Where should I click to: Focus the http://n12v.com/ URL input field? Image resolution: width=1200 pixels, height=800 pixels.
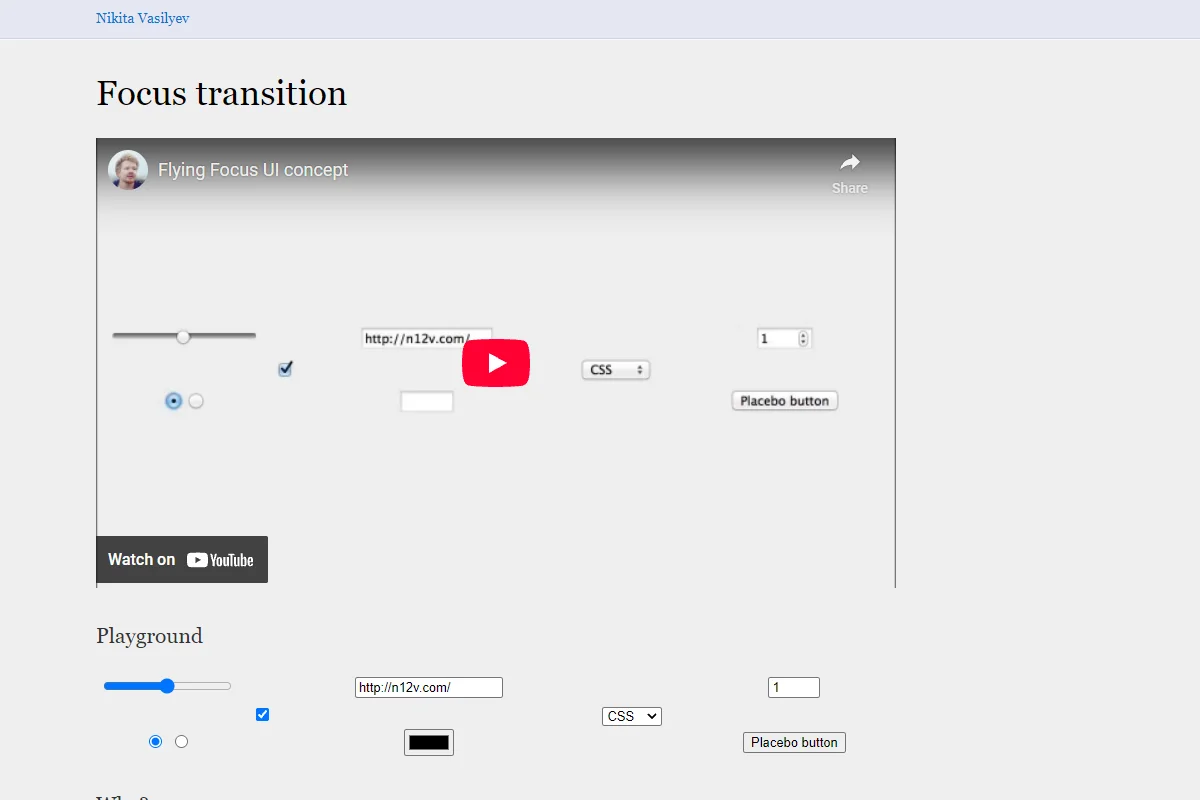tap(429, 687)
